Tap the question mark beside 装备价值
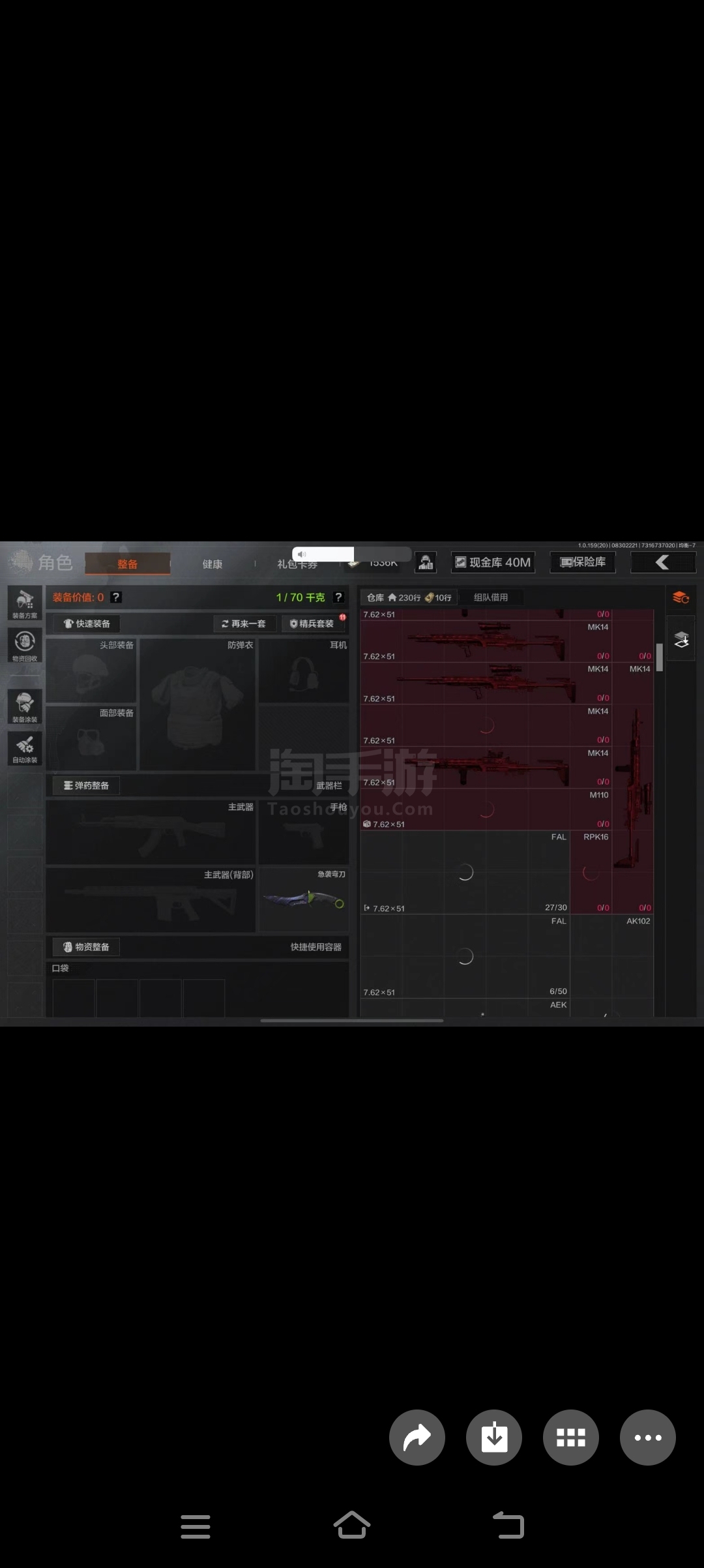Image resolution: width=704 pixels, height=1568 pixels. 116,597
